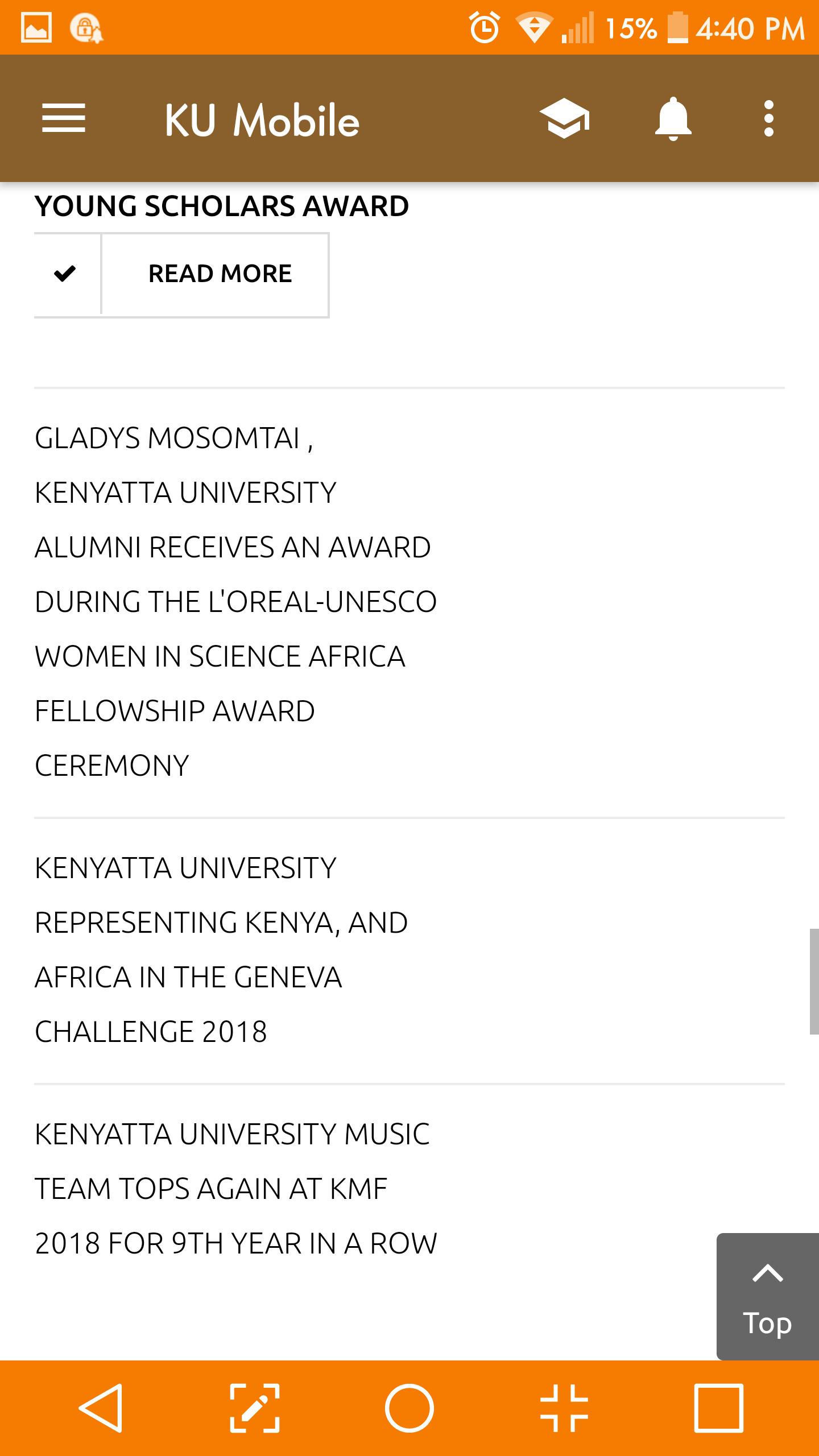Click the checkmark beside READ MORE
The height and width of the screenshot is (1456, 819).
65,274
